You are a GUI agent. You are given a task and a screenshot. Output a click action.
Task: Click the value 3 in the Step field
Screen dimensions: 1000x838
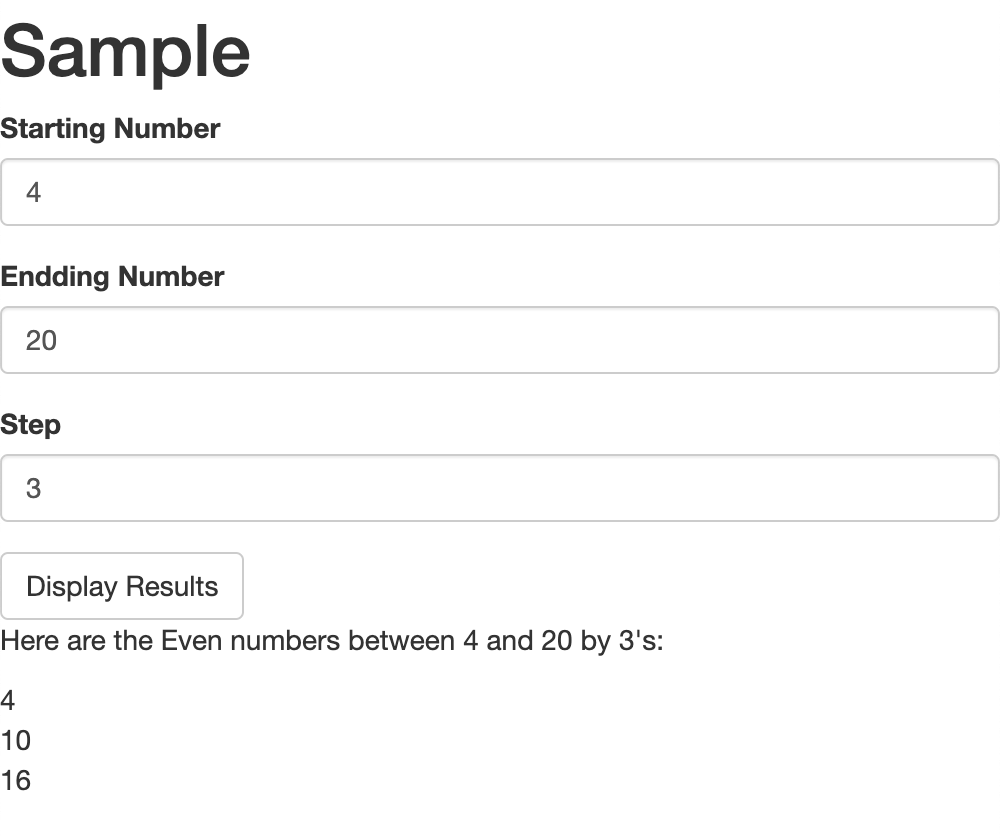(33, 488)
